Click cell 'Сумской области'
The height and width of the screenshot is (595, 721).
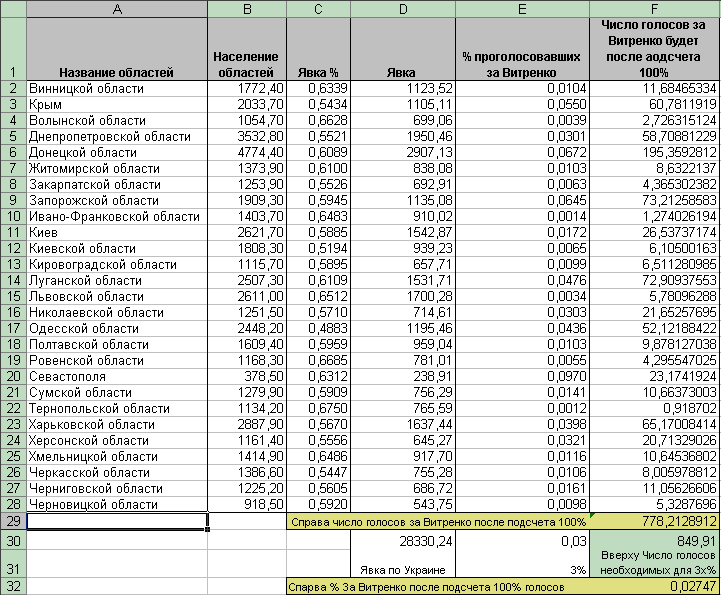[117, 392]
